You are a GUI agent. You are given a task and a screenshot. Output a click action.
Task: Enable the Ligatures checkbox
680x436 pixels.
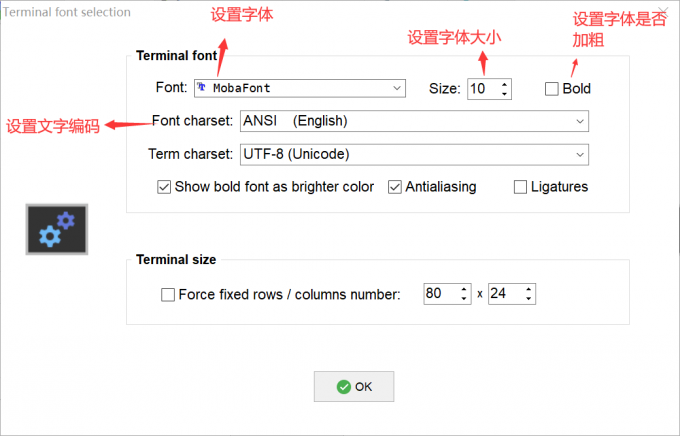pyautogui.click(x=520, y=187)
